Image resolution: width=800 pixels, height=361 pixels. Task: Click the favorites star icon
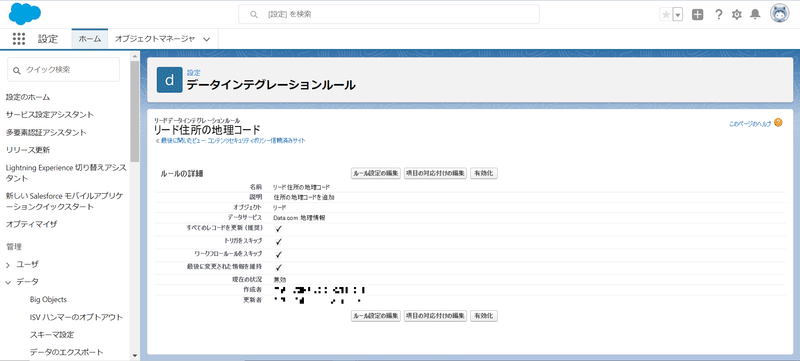click(x=666, y=15)
